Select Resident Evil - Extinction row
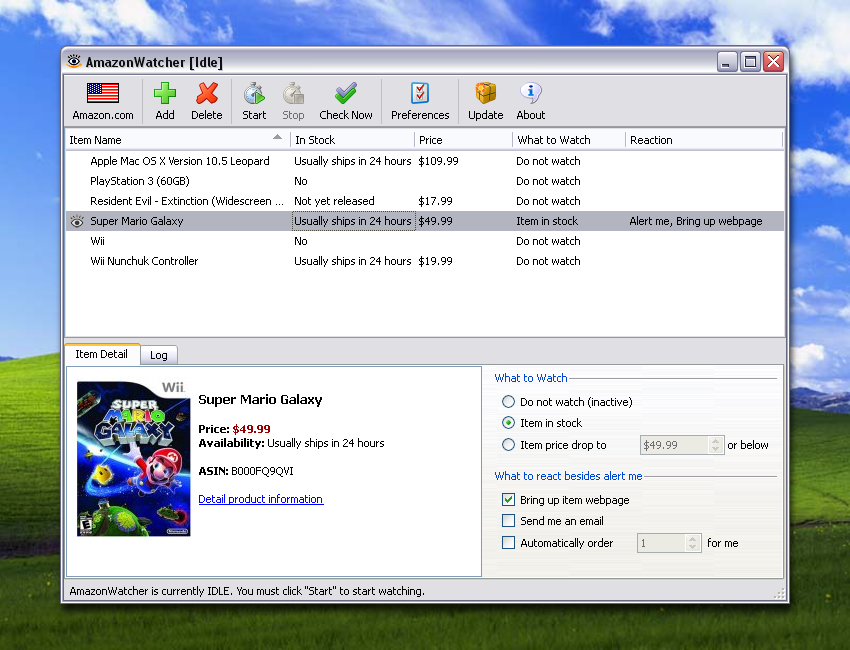The width and height of the screenshot is (850, 650). [425, 201]
